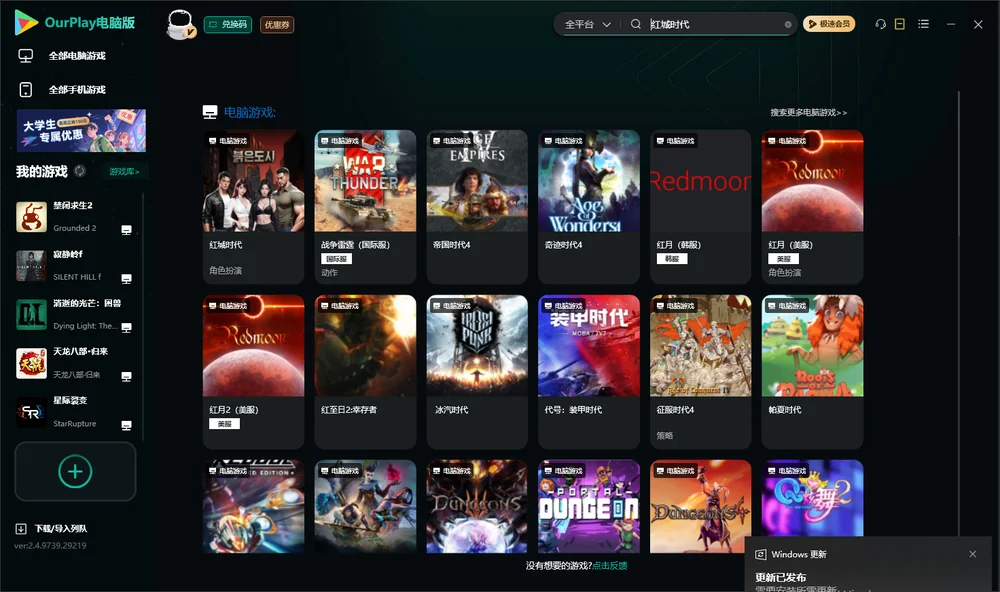Open the 冰汽时代 Frostpunk card
The image size is (1000, 592).
(x=477, y=372)
